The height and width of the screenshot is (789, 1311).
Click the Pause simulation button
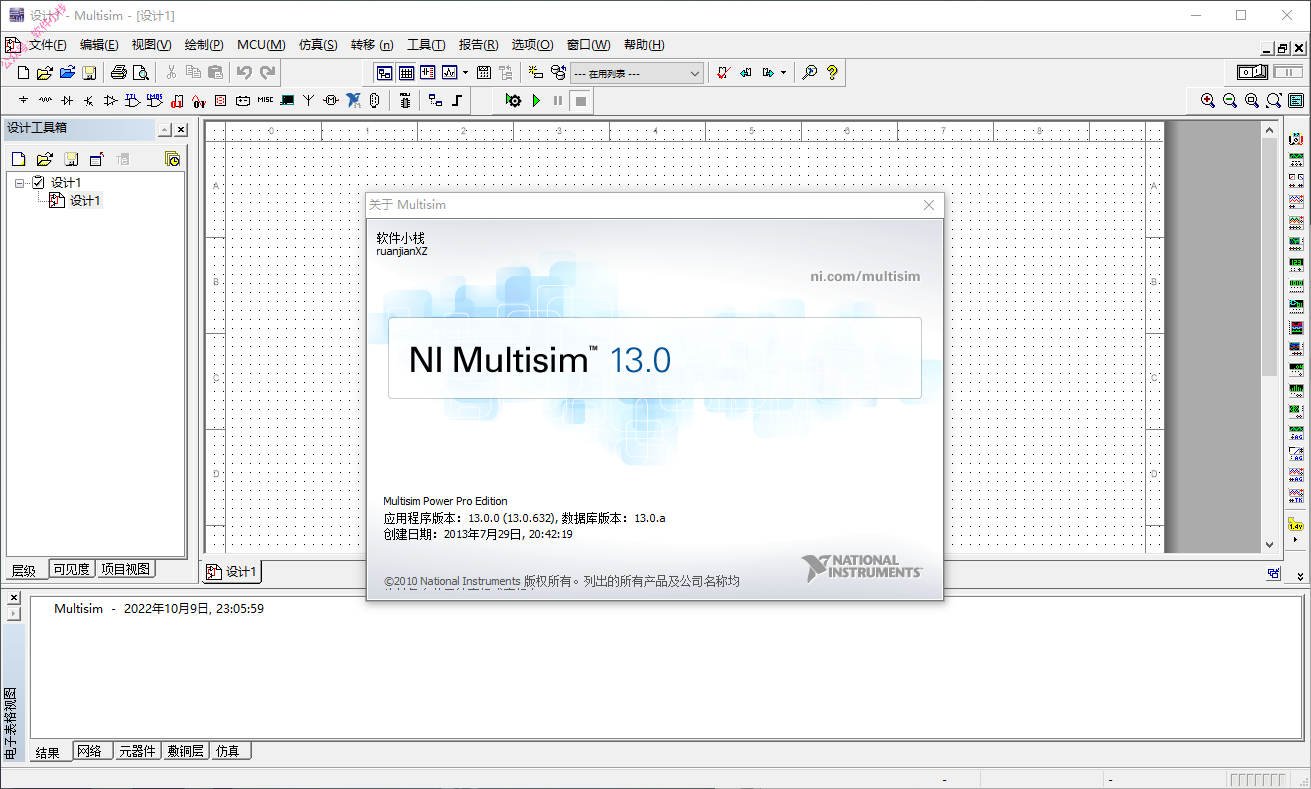[x=558, y=100]
